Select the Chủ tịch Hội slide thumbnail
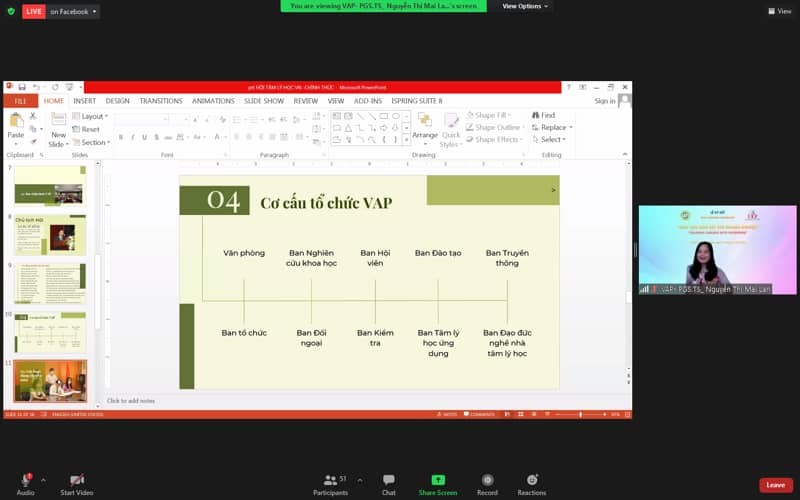The height and width of the screenshot is (500, 800). 50,235
